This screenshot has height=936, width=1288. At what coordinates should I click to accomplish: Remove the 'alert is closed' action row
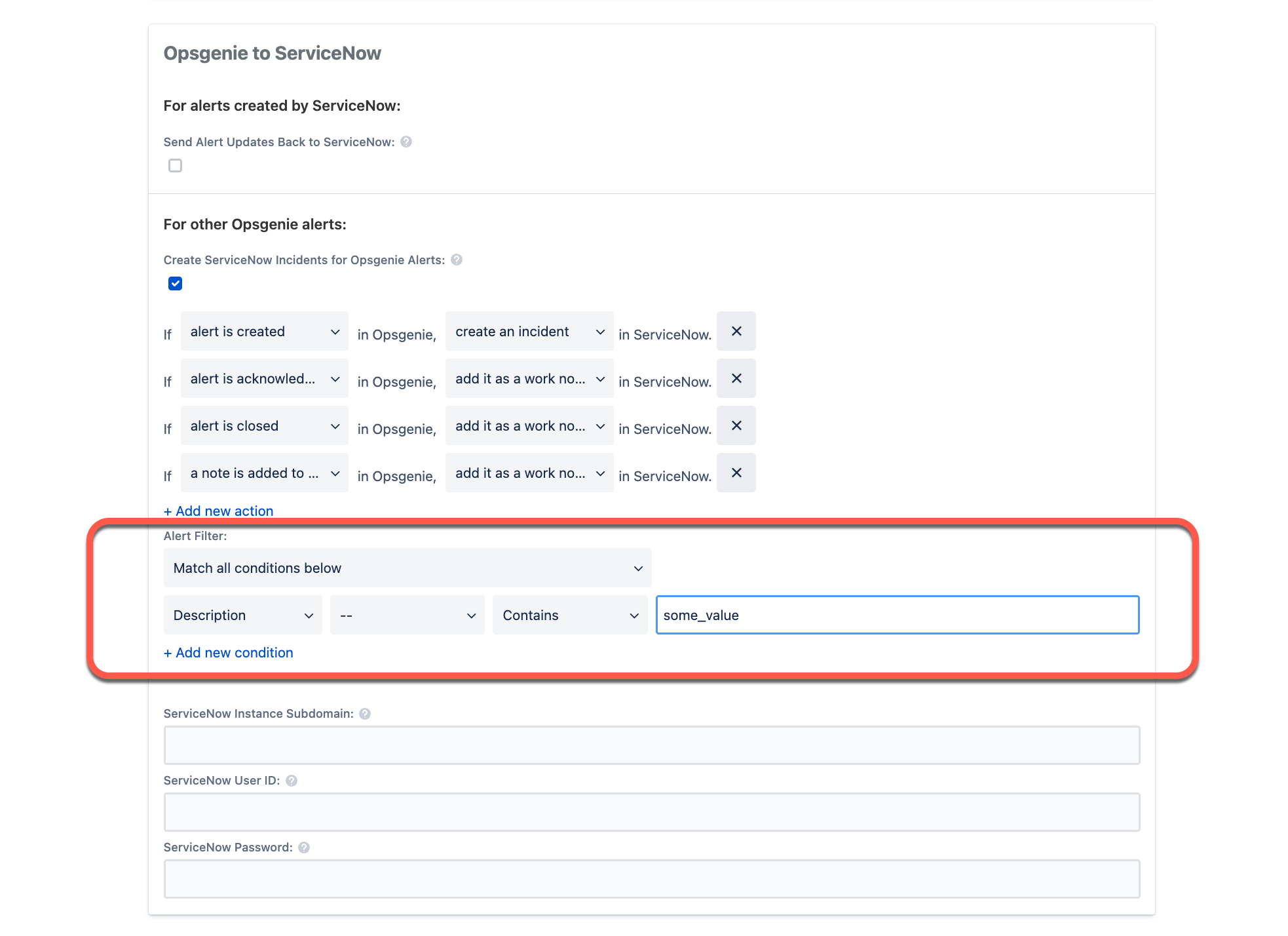point(736,425)
